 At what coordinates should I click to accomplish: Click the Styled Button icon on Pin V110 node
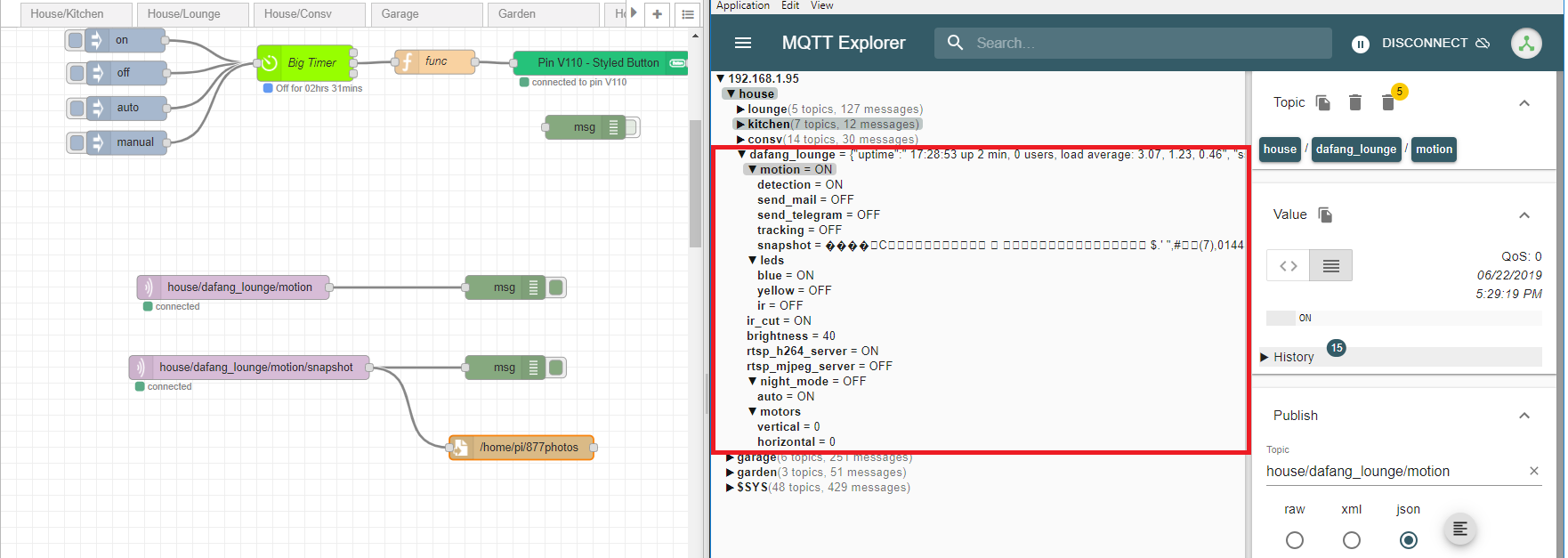point(678,63)
